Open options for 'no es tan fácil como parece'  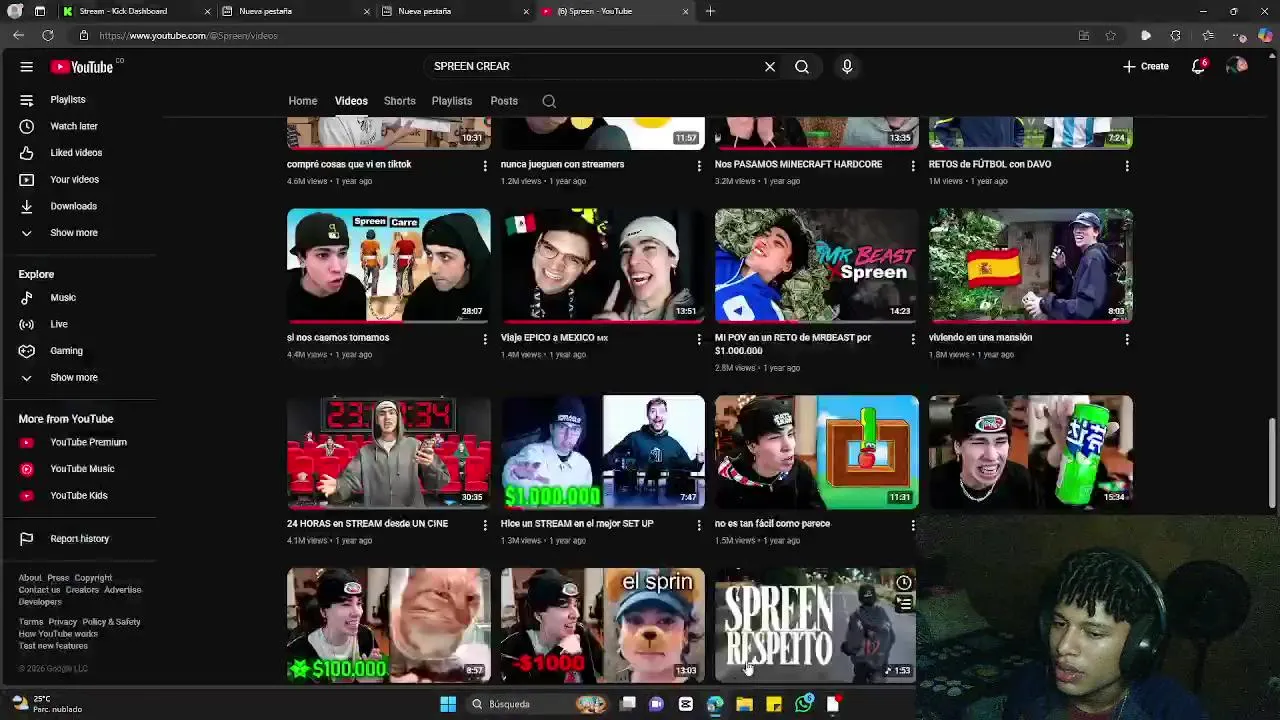click(x=913, y=525)
